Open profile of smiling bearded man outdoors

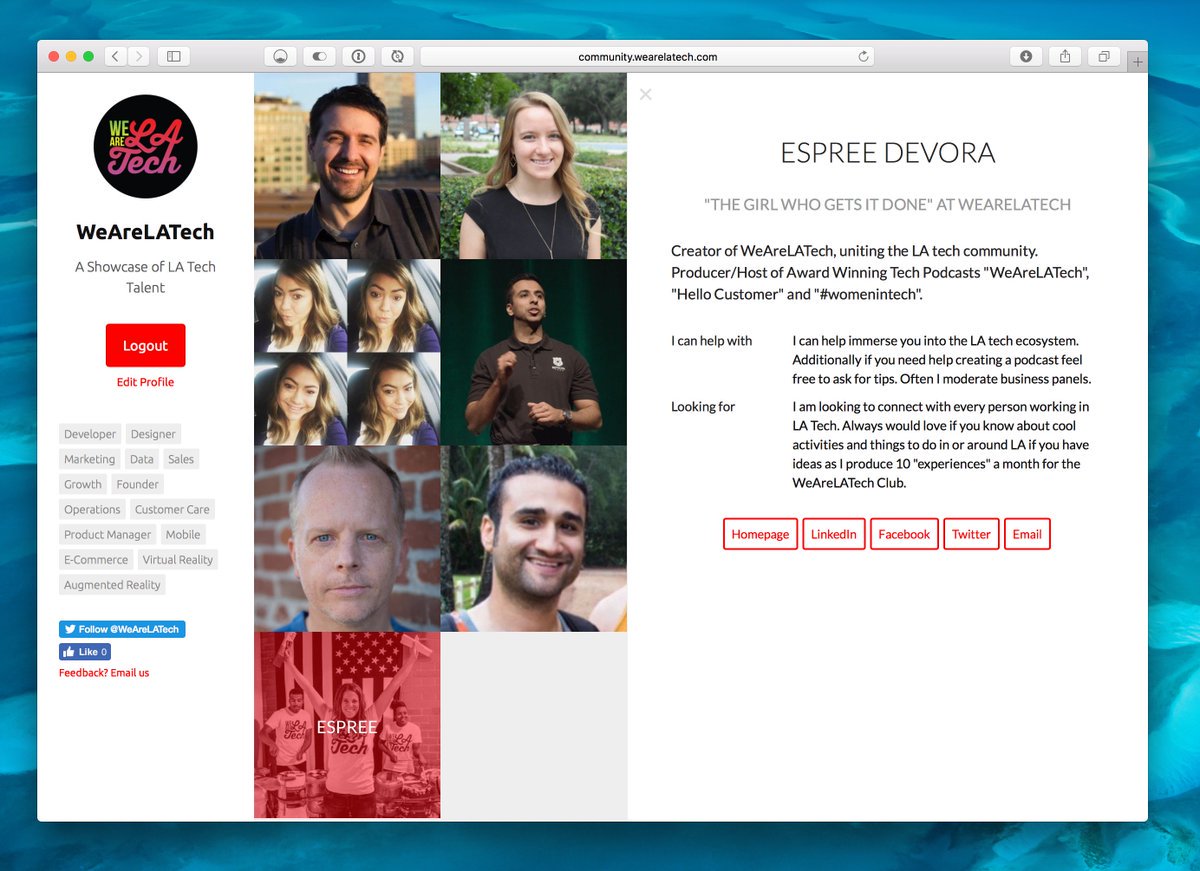(534, 538)
